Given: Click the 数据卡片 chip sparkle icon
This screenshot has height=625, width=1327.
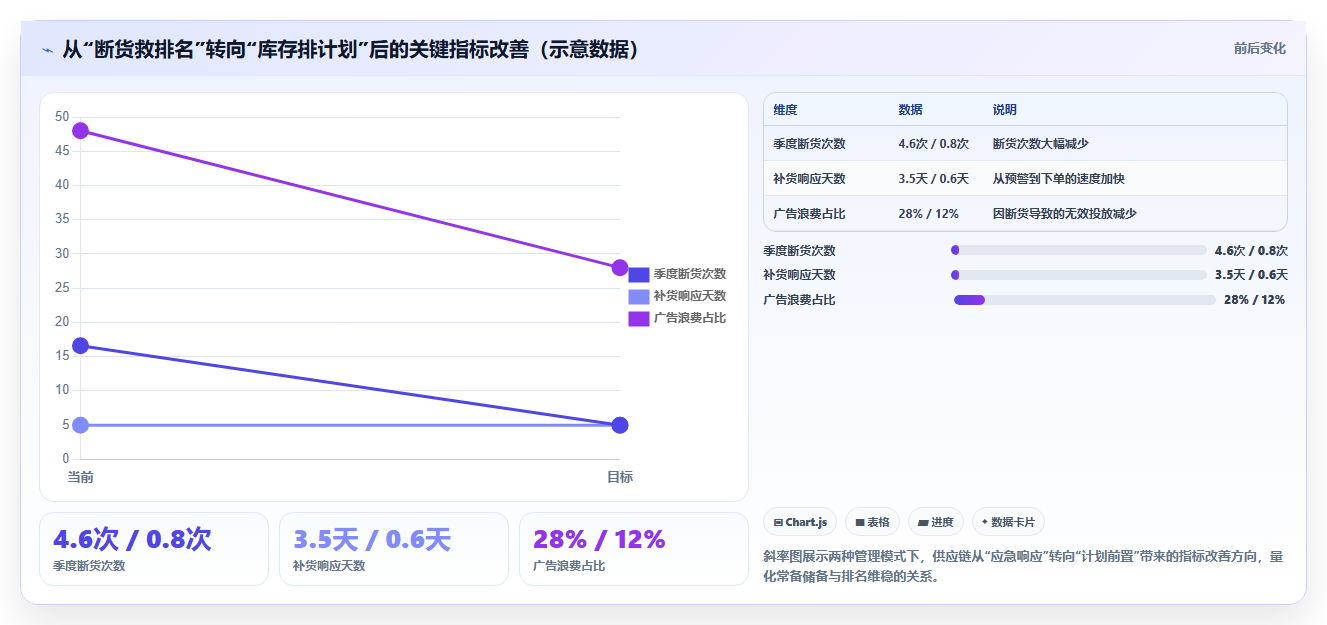Looking at the screenshot, I should pyautogui.click(x=985, y=522).
